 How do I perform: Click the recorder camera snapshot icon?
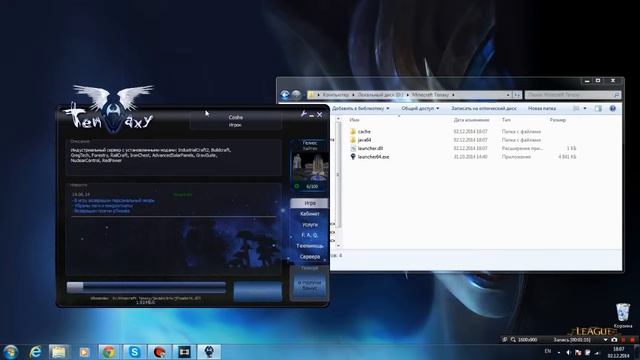614,340
